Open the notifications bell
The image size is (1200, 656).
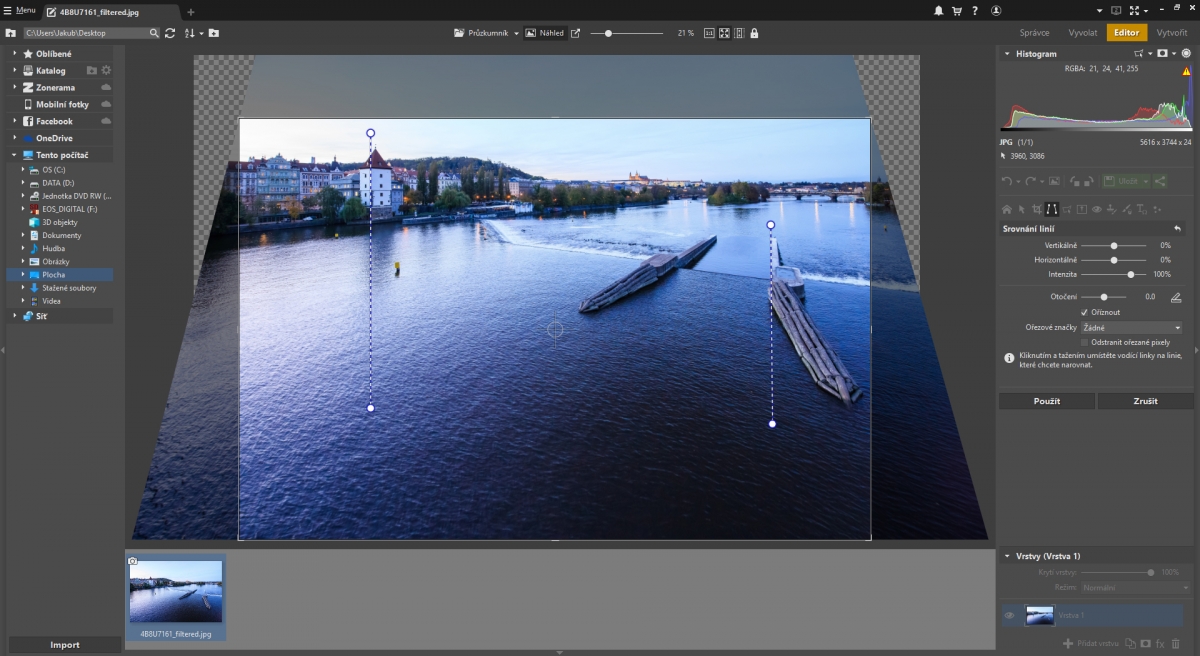click(938, 11)
